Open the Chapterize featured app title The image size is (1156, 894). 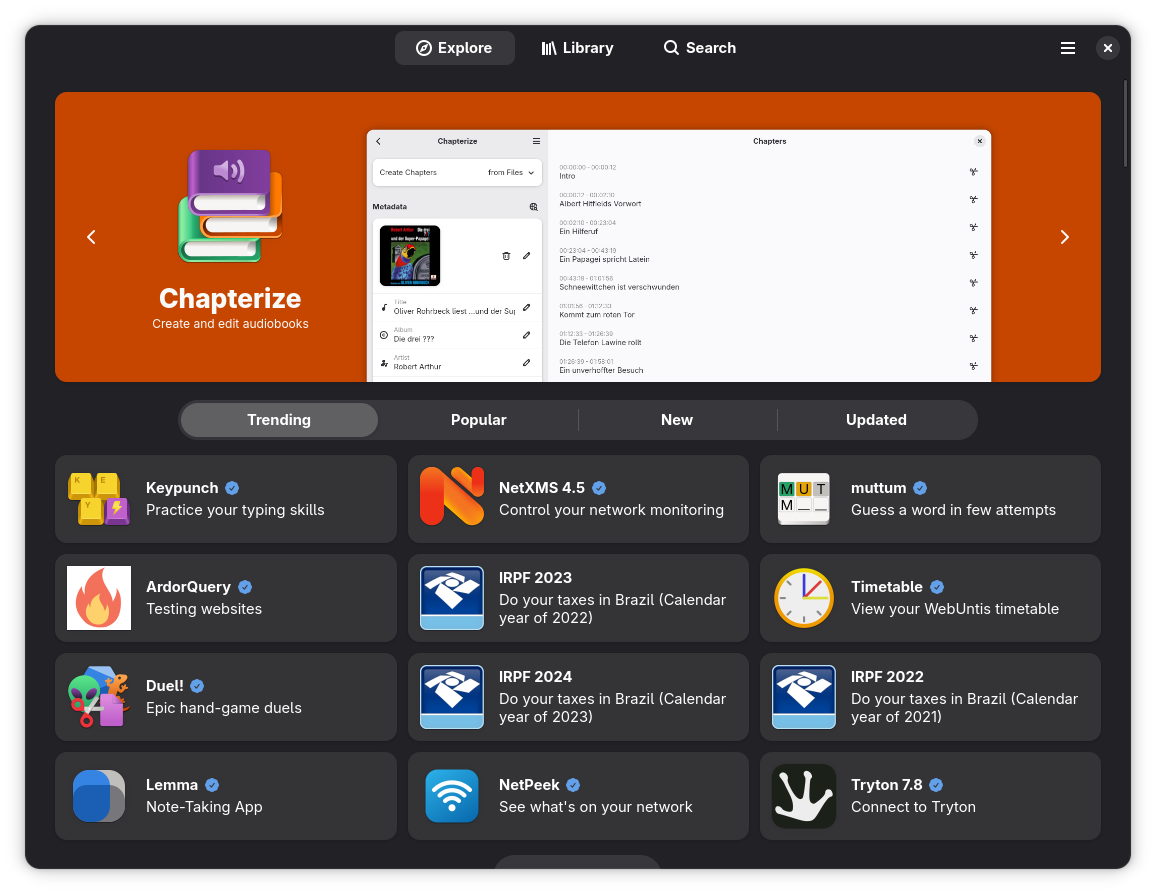point(230,298)
